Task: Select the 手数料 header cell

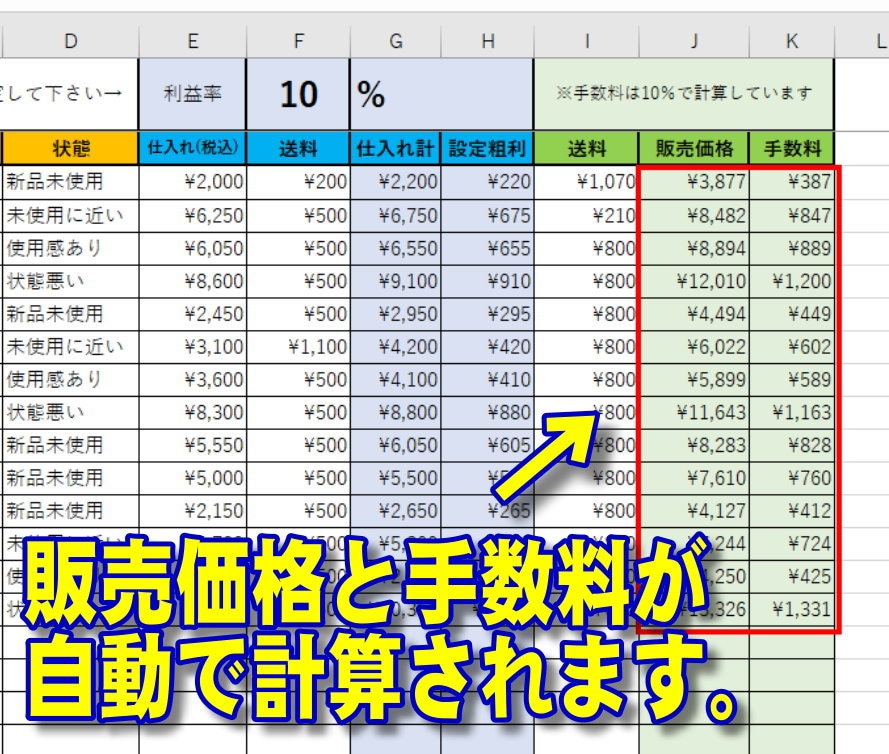Action: (x=792, y=149)
